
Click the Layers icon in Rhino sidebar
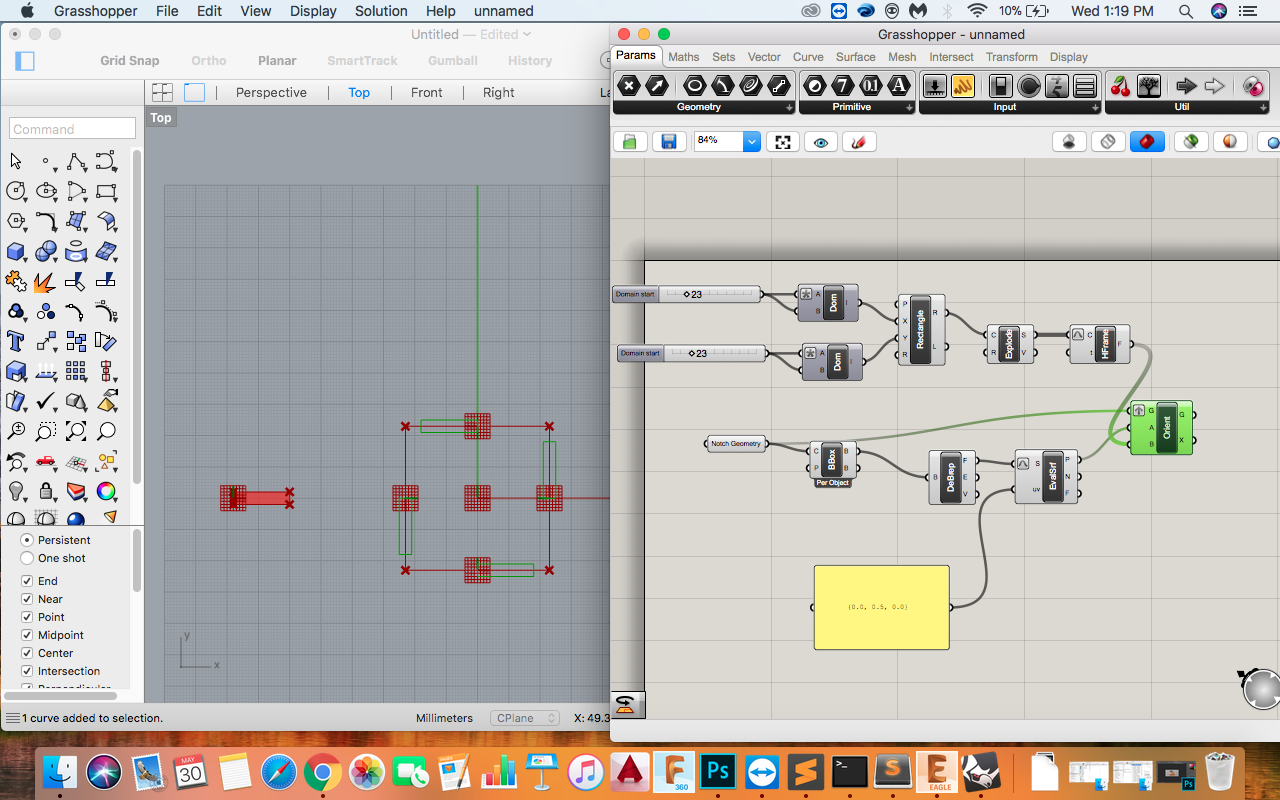[x=76, y=492]
